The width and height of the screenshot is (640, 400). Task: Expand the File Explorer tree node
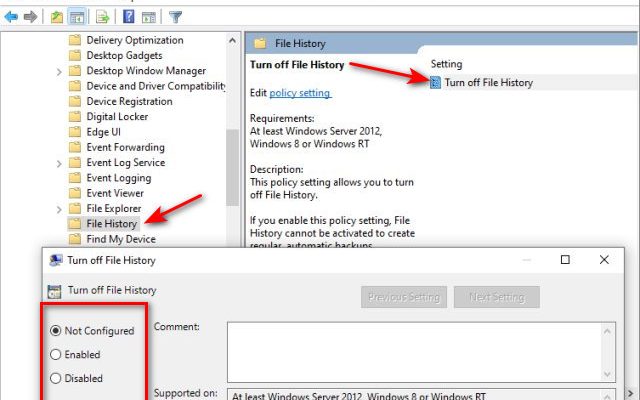coord(59,209)
